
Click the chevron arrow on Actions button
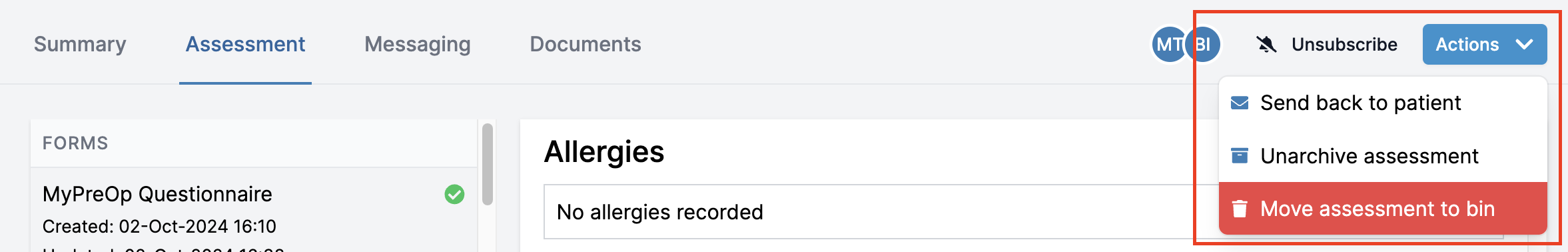[x=1524, y=45]
